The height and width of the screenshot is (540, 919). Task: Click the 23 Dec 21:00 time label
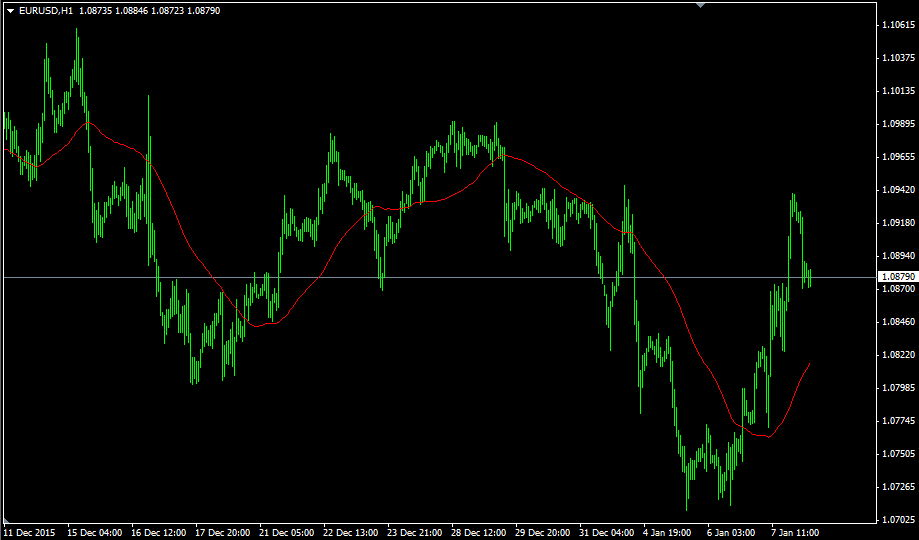click(x=414, y=532)
